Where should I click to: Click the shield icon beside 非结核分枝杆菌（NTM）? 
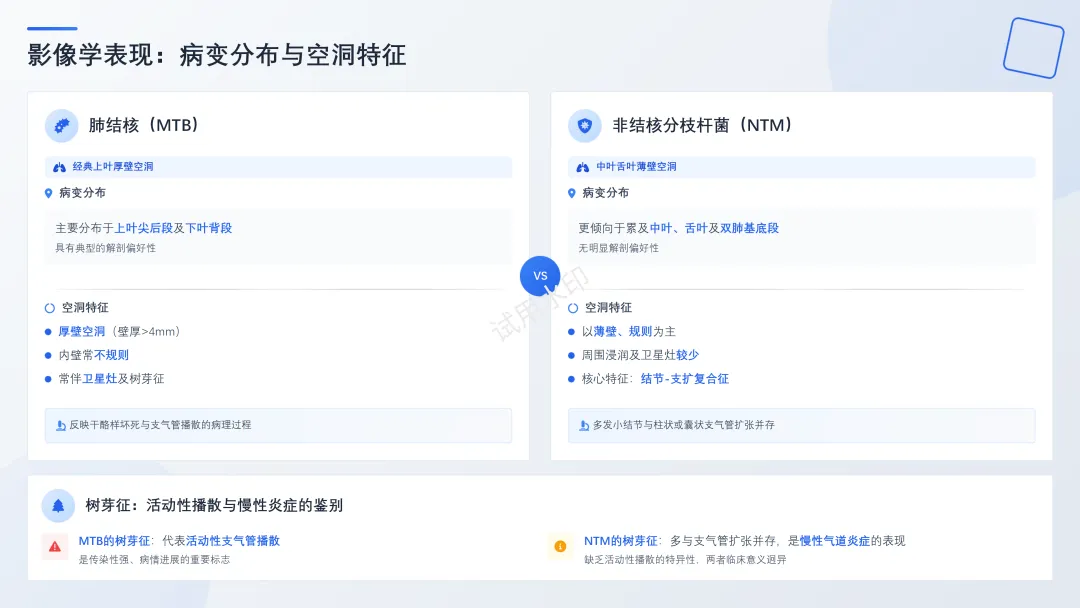[585, 125]
